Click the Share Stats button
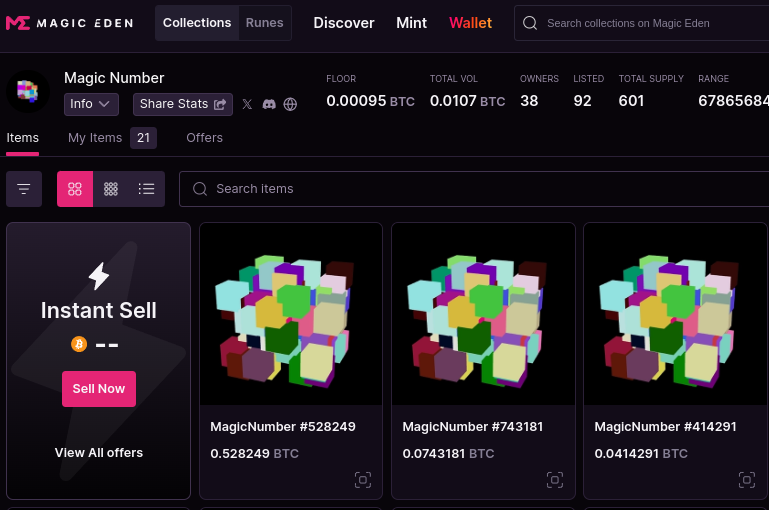 [183, 104]
